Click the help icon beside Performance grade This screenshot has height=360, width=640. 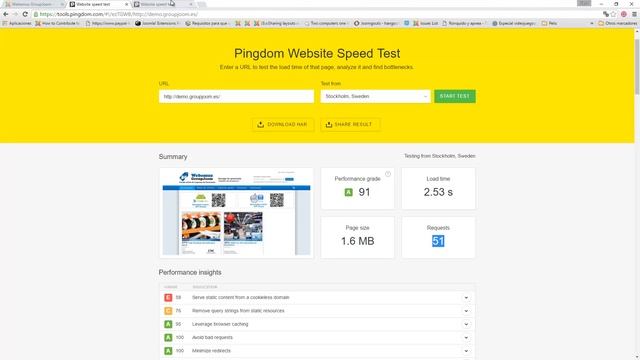(x=388, y=174)
